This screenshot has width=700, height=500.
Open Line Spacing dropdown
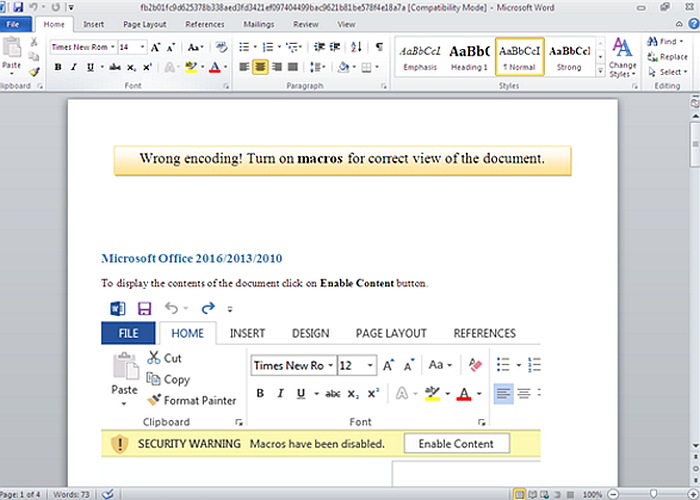click(x=318, y=67)
